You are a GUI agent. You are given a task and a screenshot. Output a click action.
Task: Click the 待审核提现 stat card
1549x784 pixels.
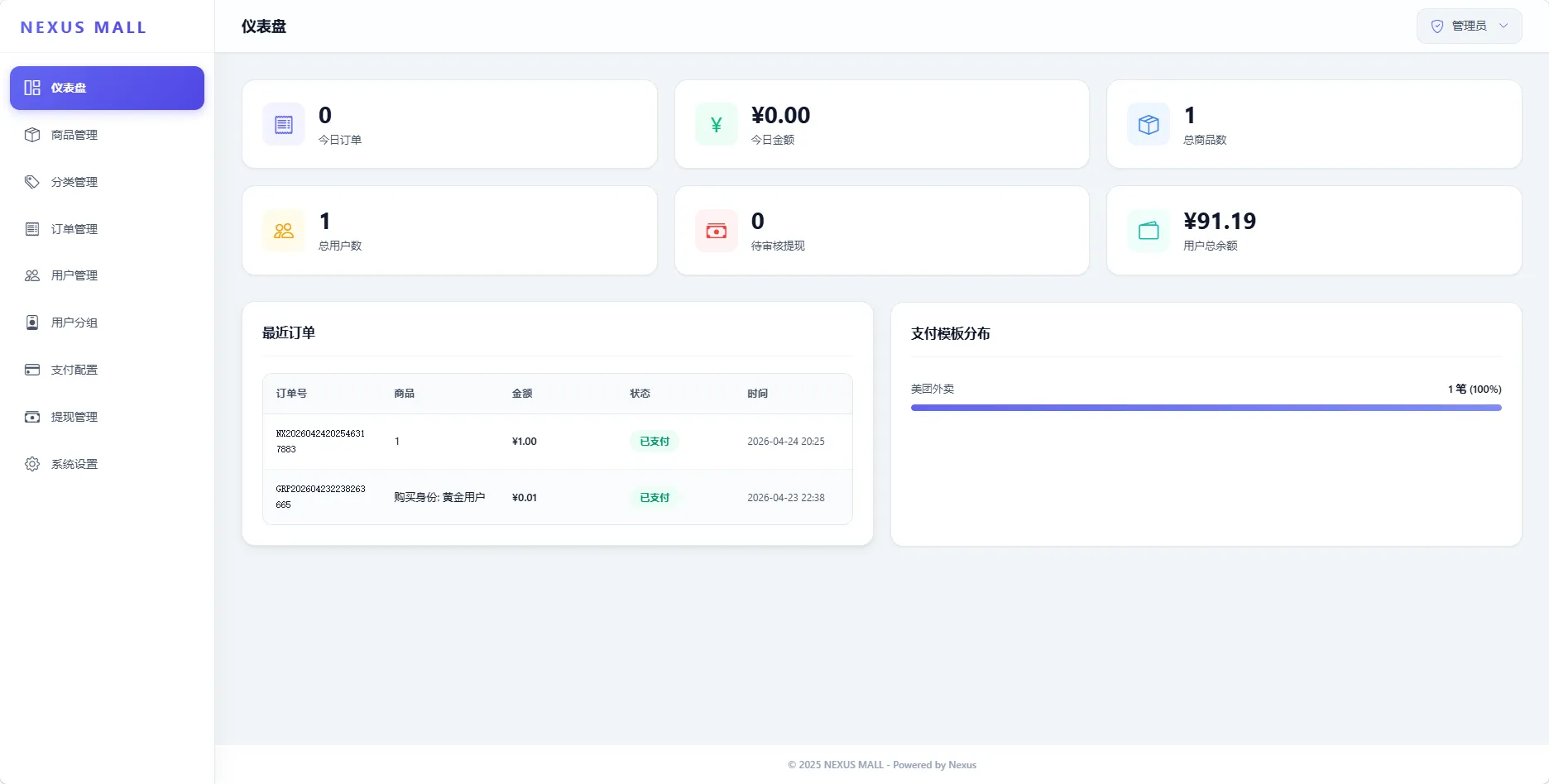(x=881, y=231)
